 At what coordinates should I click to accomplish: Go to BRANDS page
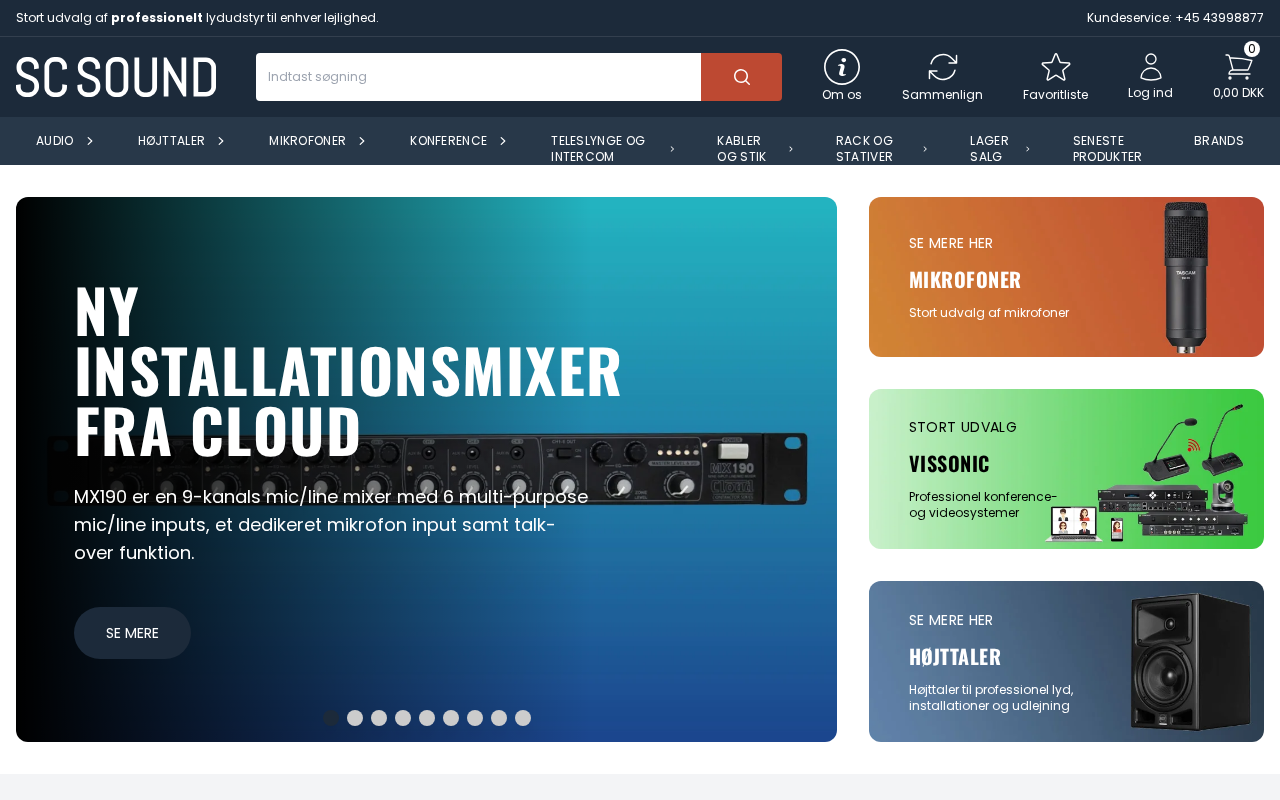tap(1219, 141)
